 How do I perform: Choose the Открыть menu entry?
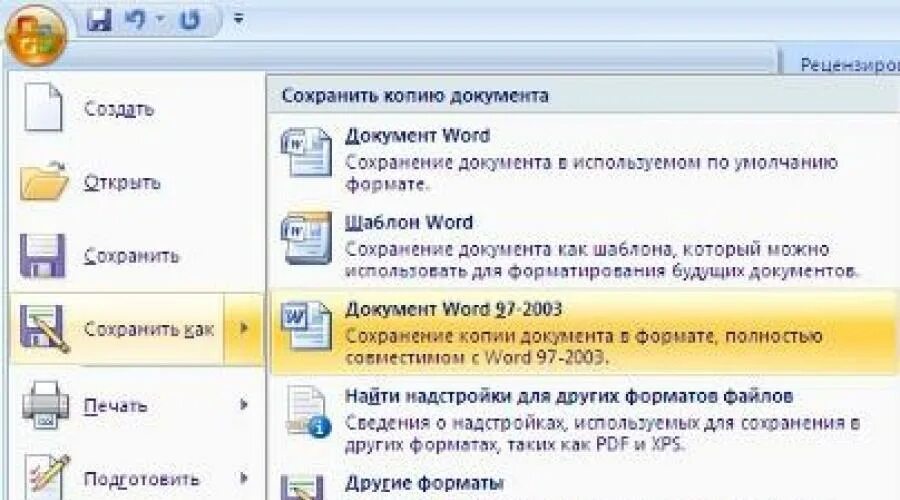click(x=137, y=182)
